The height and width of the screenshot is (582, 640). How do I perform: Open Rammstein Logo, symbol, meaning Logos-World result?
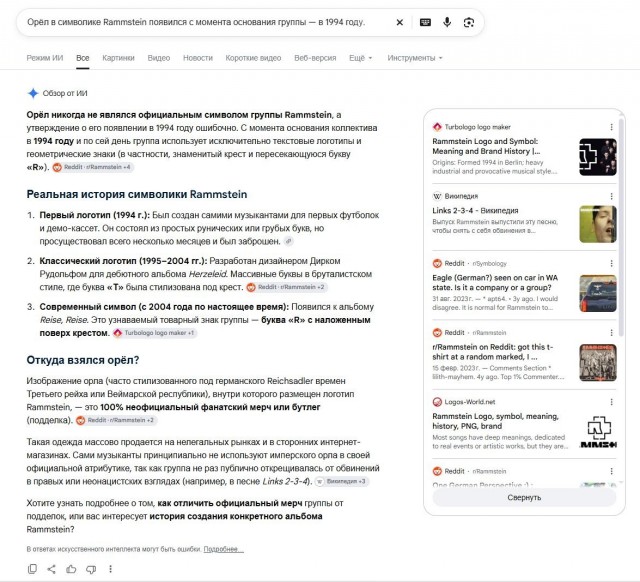(x=496, y=421)
